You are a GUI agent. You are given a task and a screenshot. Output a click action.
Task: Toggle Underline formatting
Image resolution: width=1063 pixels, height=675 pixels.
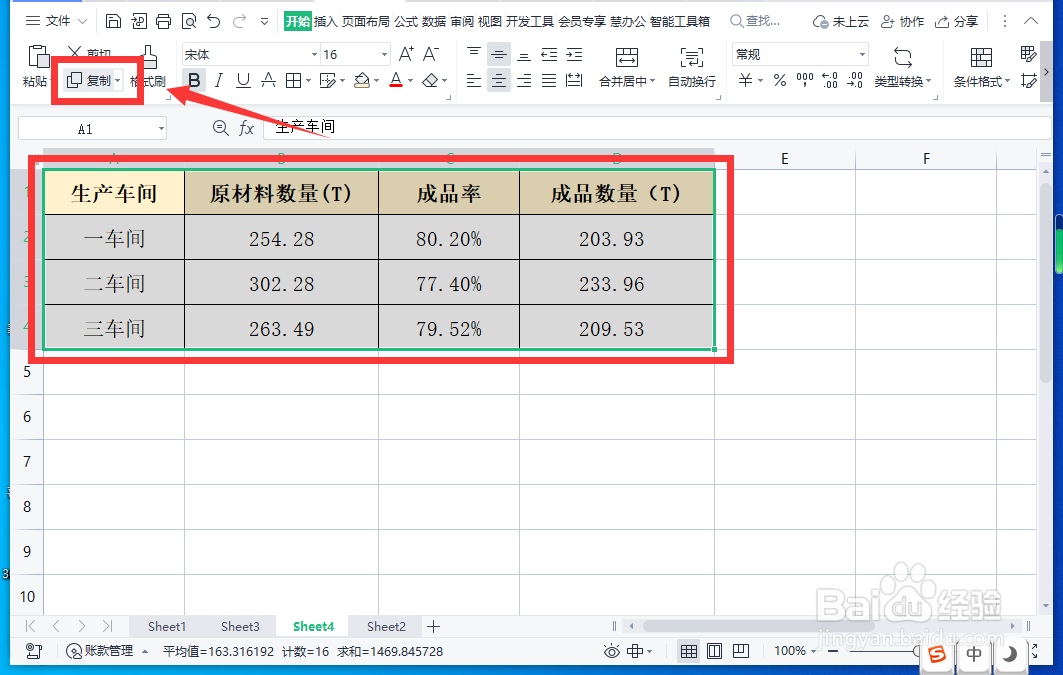(x=243, y=81)
